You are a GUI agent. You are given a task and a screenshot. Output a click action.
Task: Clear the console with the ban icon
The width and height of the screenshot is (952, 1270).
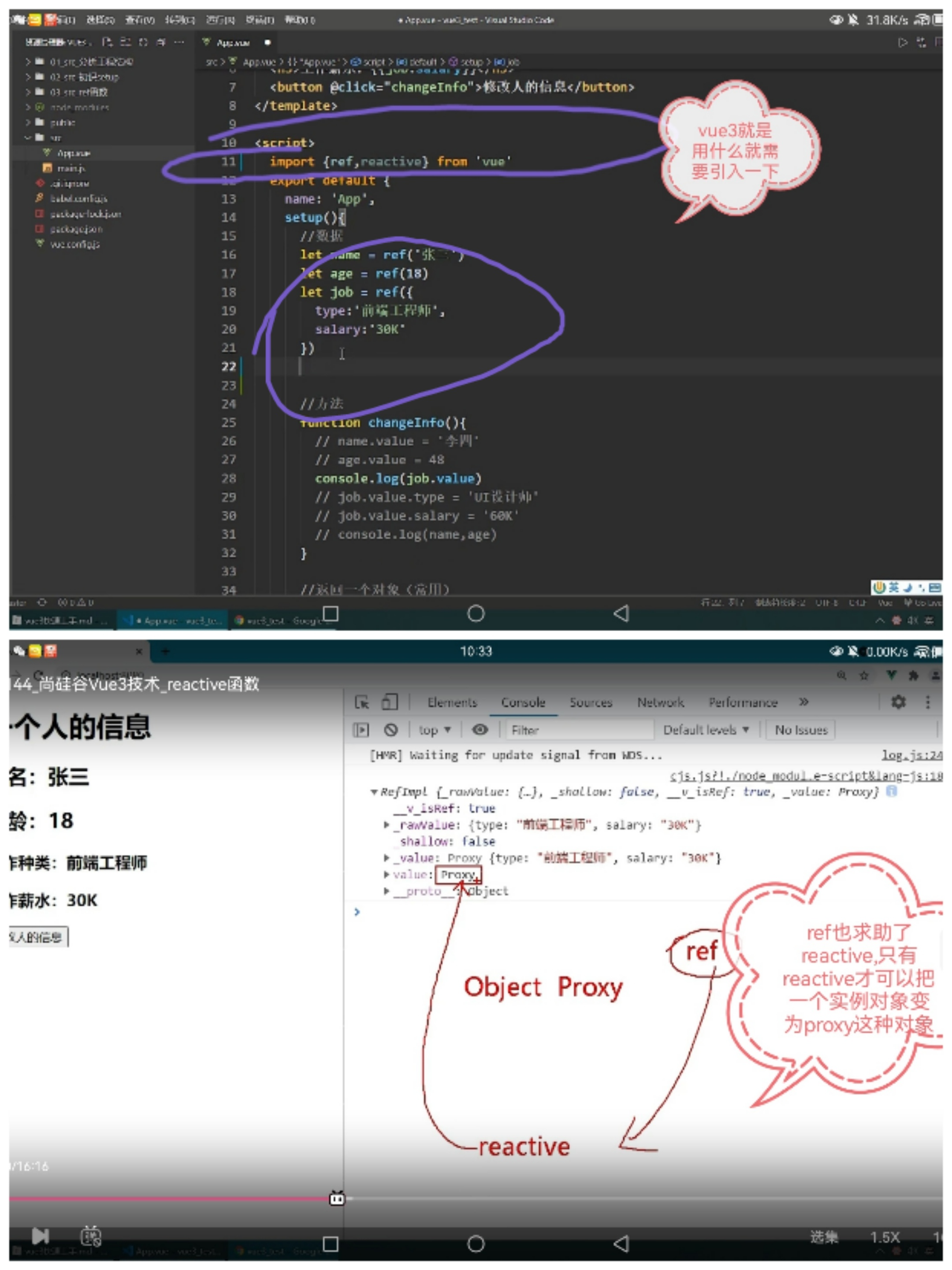(x=391, y=730)
